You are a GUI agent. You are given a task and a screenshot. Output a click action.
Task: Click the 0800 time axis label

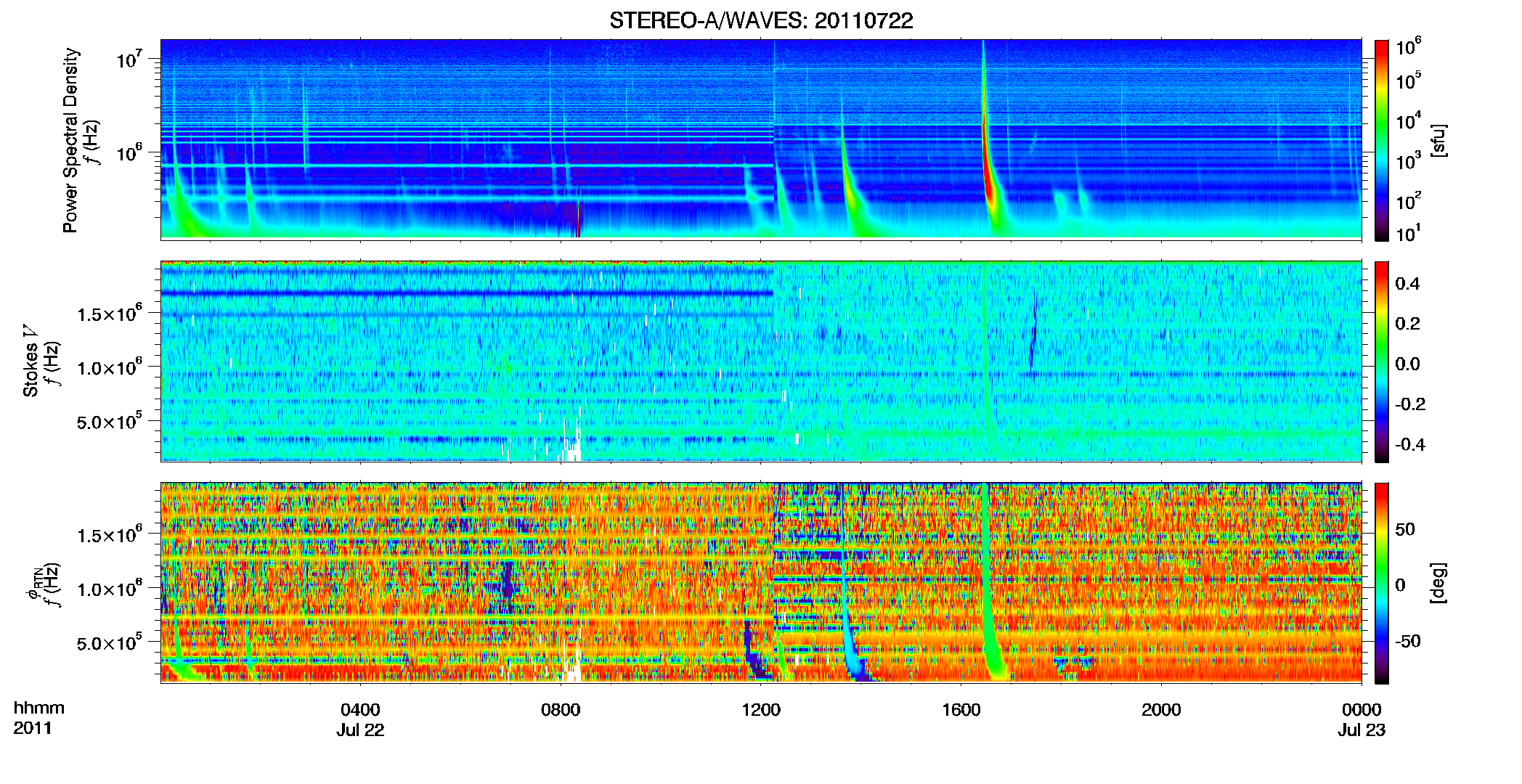(x=561, y=710)
